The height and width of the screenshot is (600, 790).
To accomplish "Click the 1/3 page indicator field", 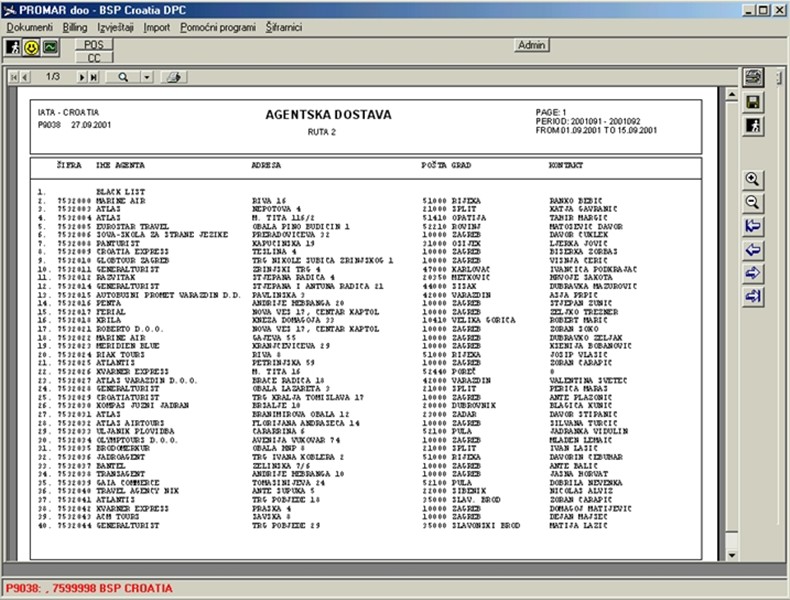I will coord(53,77).
